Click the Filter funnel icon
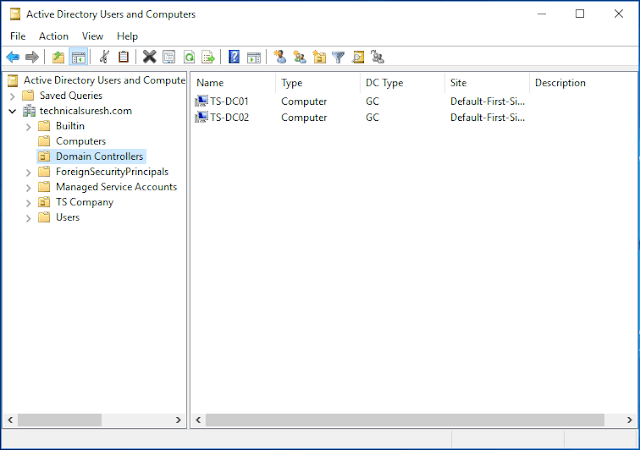 338,57
